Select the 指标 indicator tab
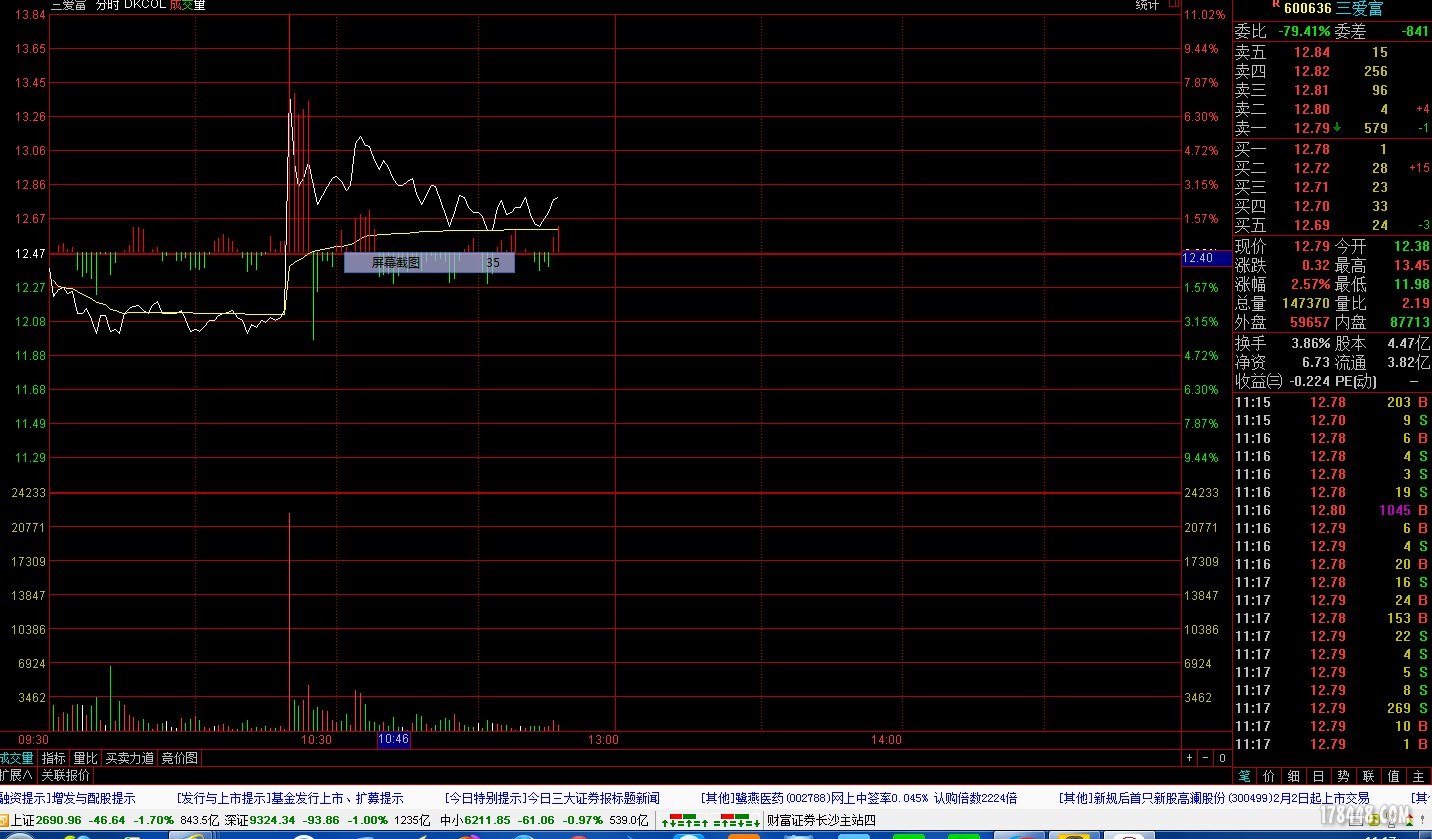The width and height of the screenshot is (1432, 839). pos(54,758)
